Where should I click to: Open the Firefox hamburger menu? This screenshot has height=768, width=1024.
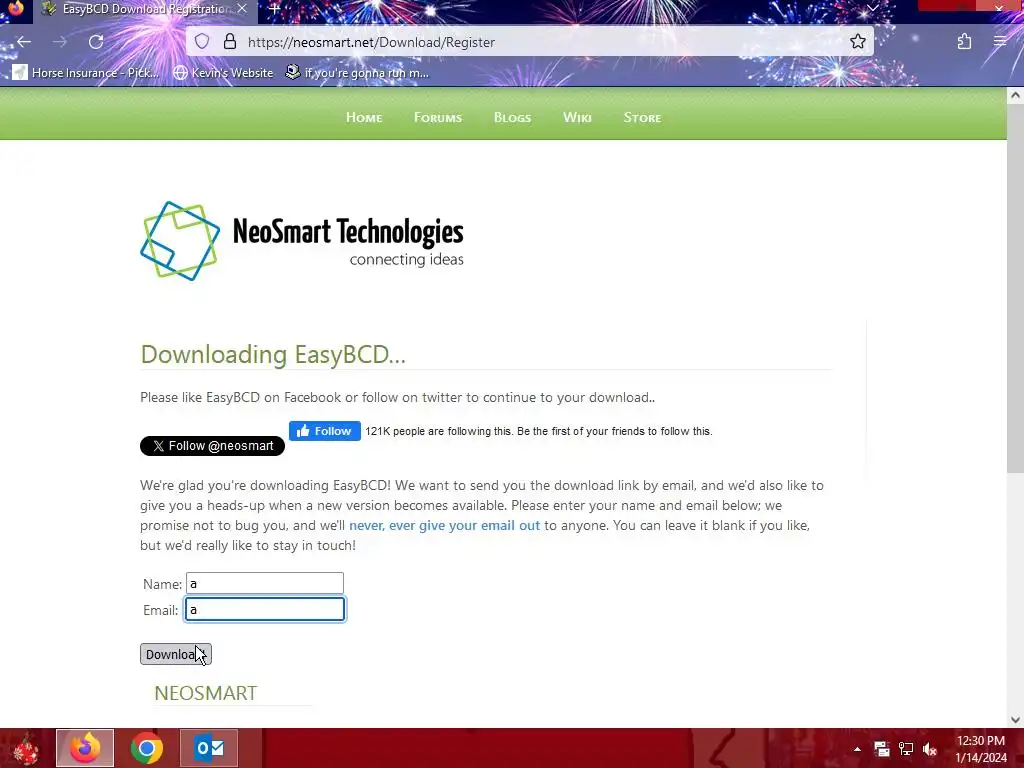(x=1000, y=42)
